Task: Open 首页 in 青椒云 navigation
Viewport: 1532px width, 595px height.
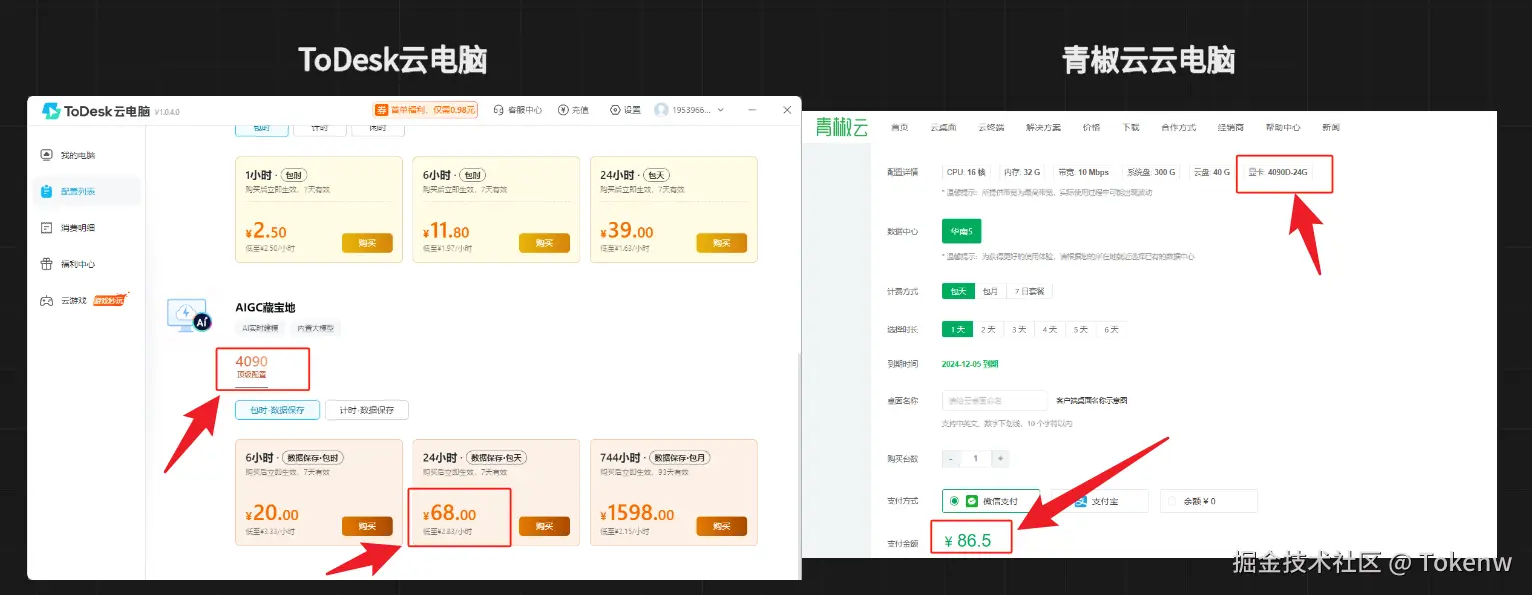Action: [900, 128]
